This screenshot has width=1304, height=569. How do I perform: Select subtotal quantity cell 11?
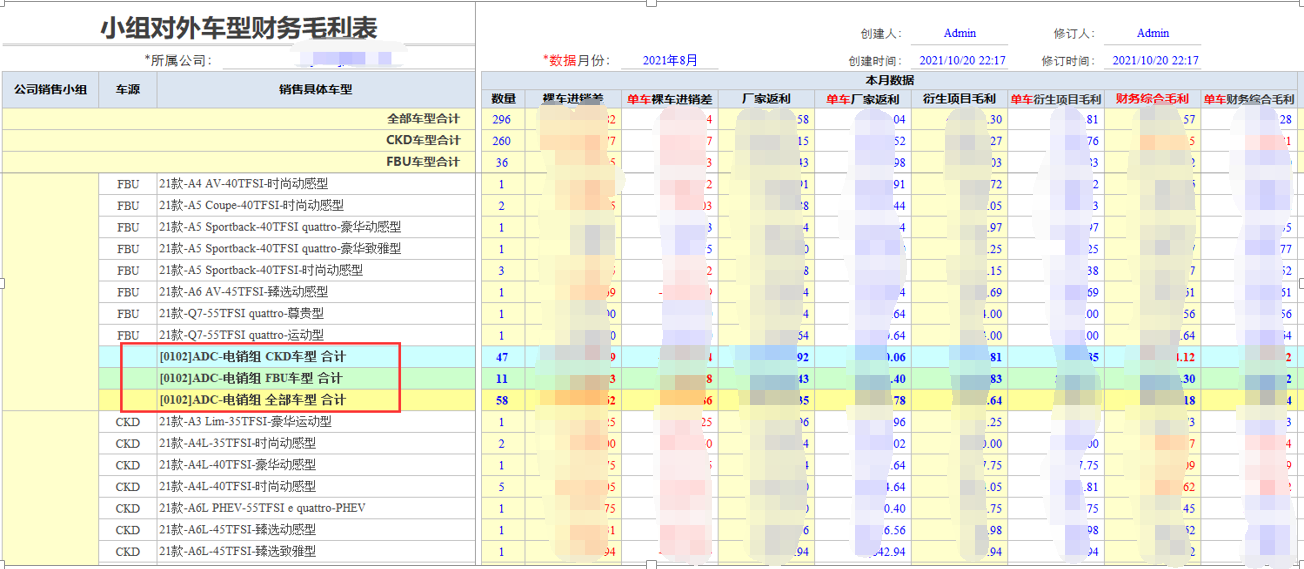[504, 378]
